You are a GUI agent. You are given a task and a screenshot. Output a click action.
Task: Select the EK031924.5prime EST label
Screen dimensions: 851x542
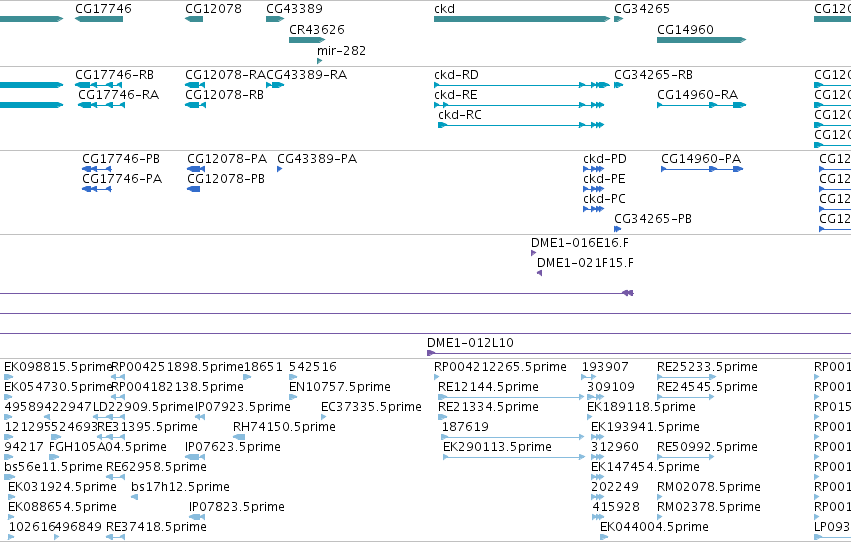[62, 487]
